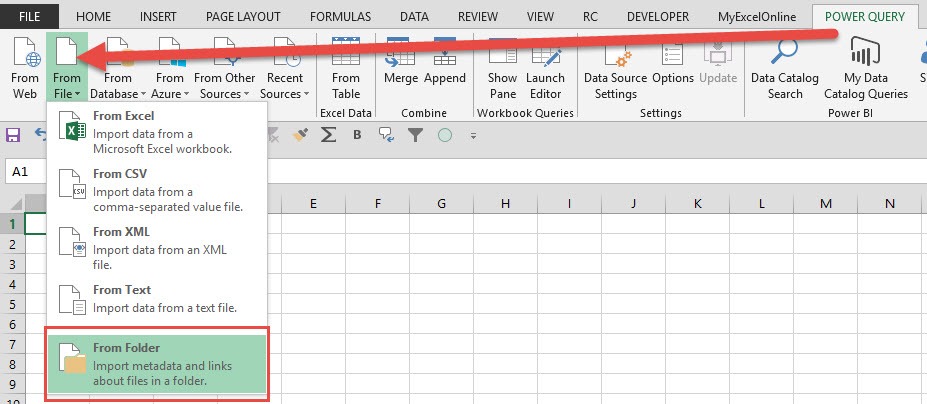The height and width of the screenshot is (404, 927).
Task: Select row 2 header
Action: point(12,243)
